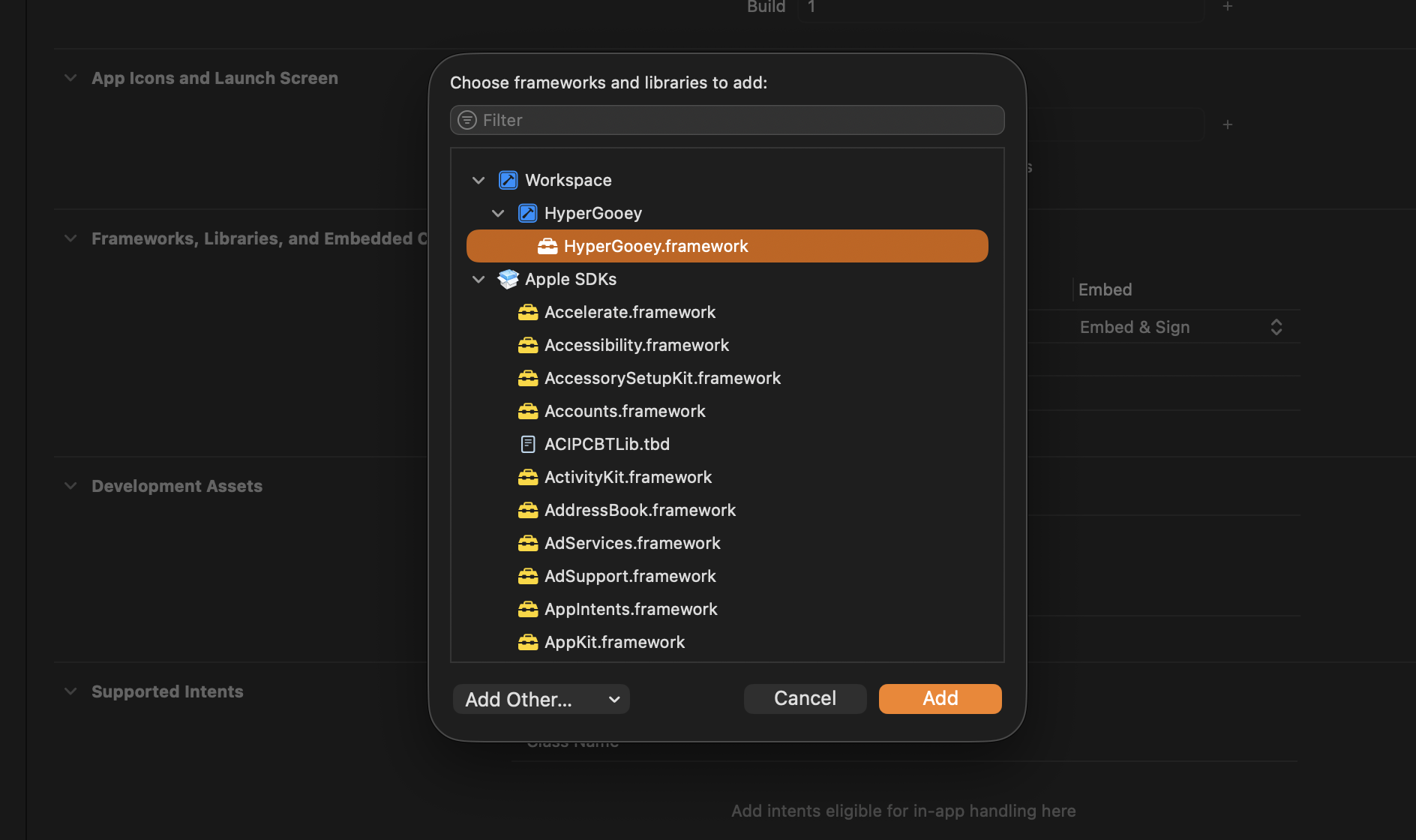Collapse the Apple SDKs group
Viewport: 1416px width, 840px height.
(x=478, y=279)
